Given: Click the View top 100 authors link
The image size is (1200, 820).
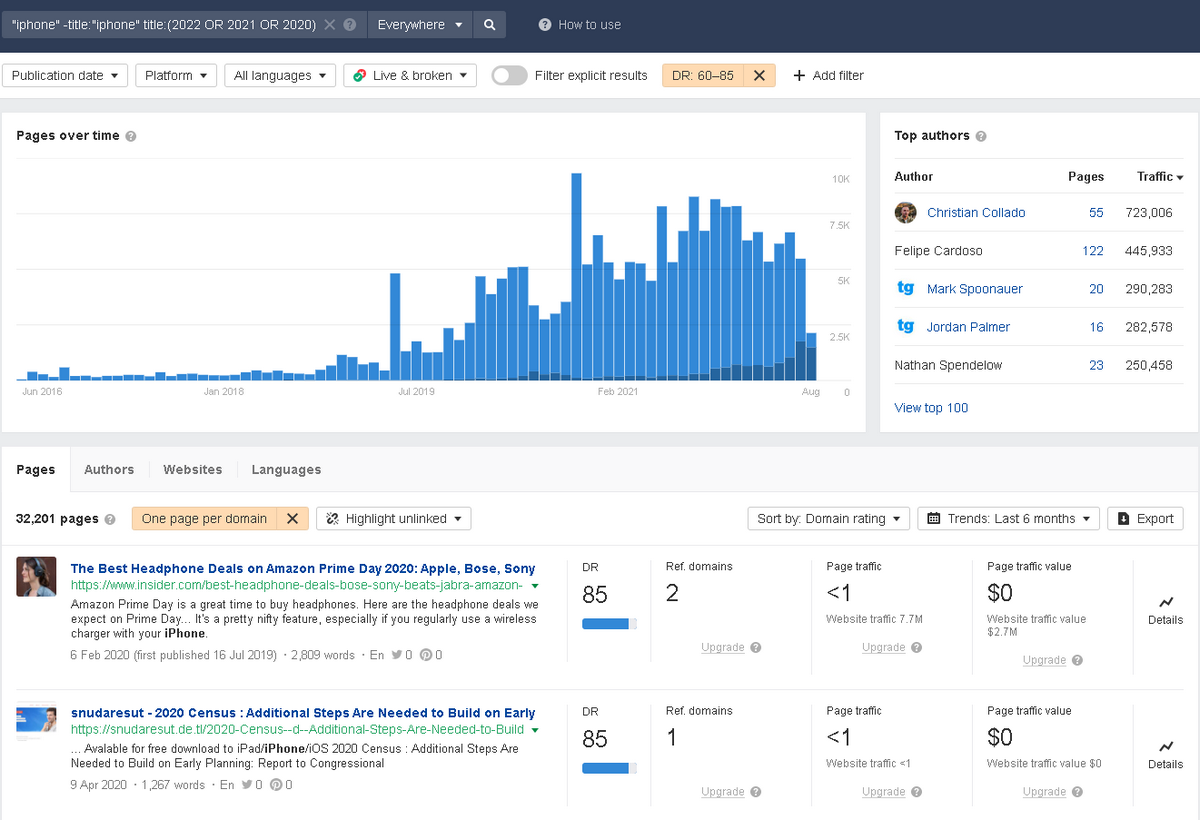Looking at the screenshot, I should [x=931, y=408].
